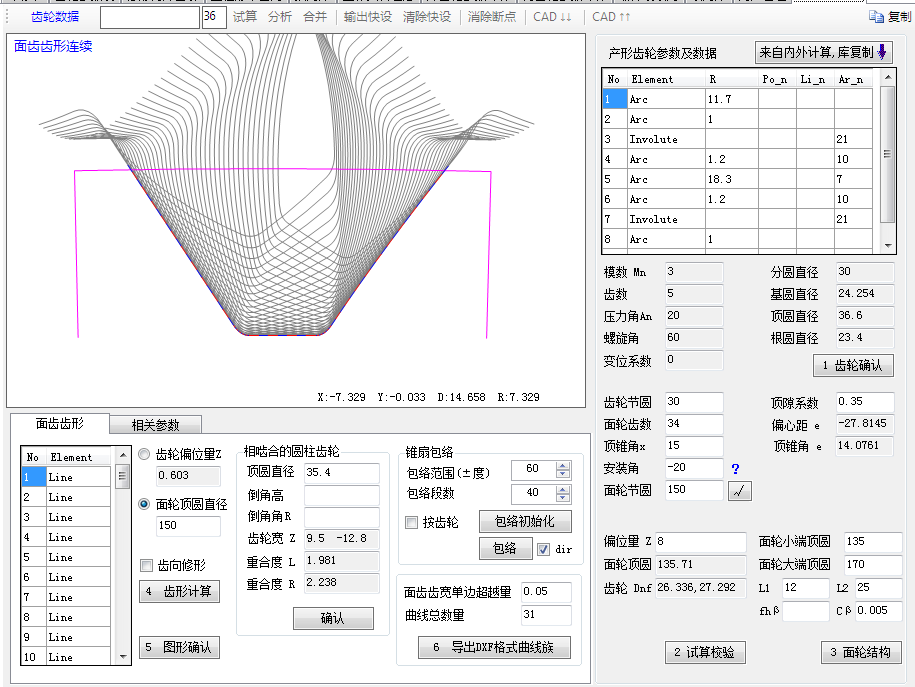Viewport: 915px width, 687px height.
Task: Check the 按齿轮 checkbox
Action: pos(411,522)
